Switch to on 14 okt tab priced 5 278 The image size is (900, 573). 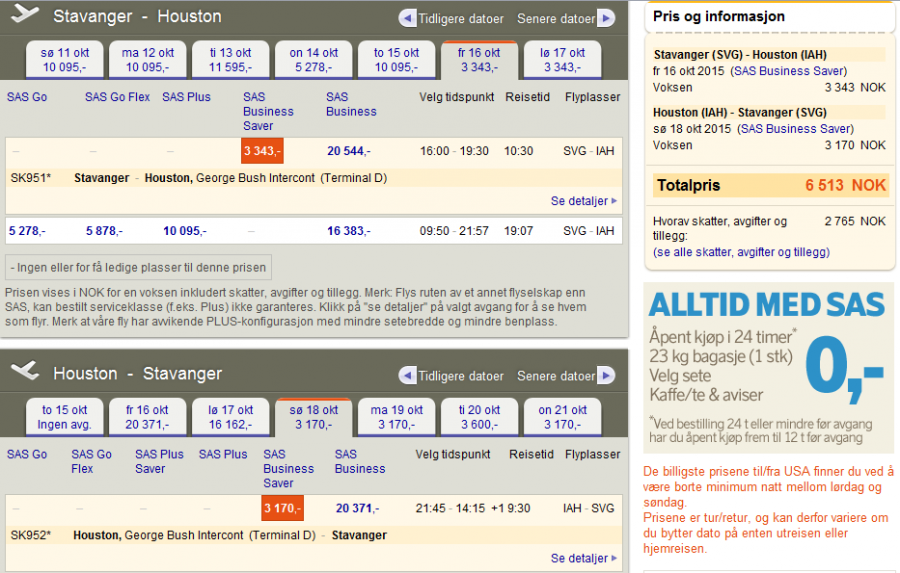point(314,60)
